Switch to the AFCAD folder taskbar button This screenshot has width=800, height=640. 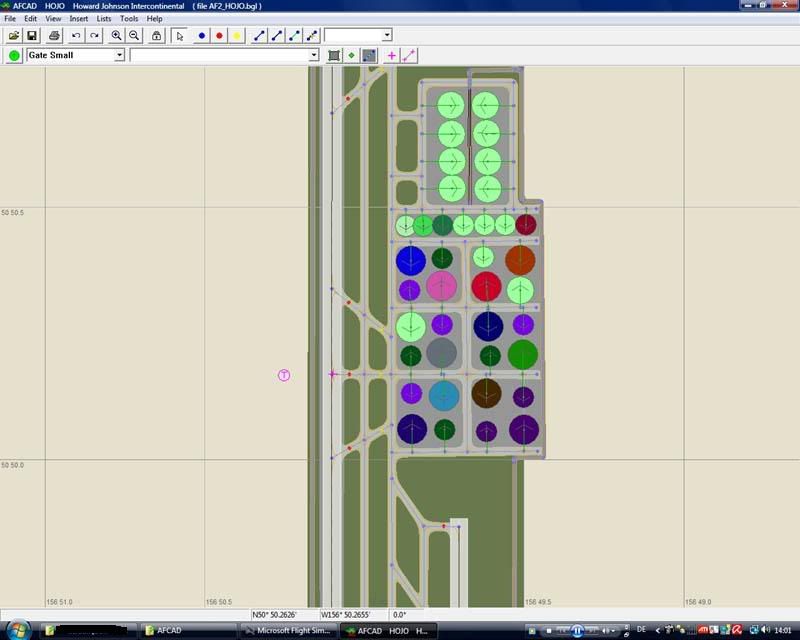(x=187, y=631)
